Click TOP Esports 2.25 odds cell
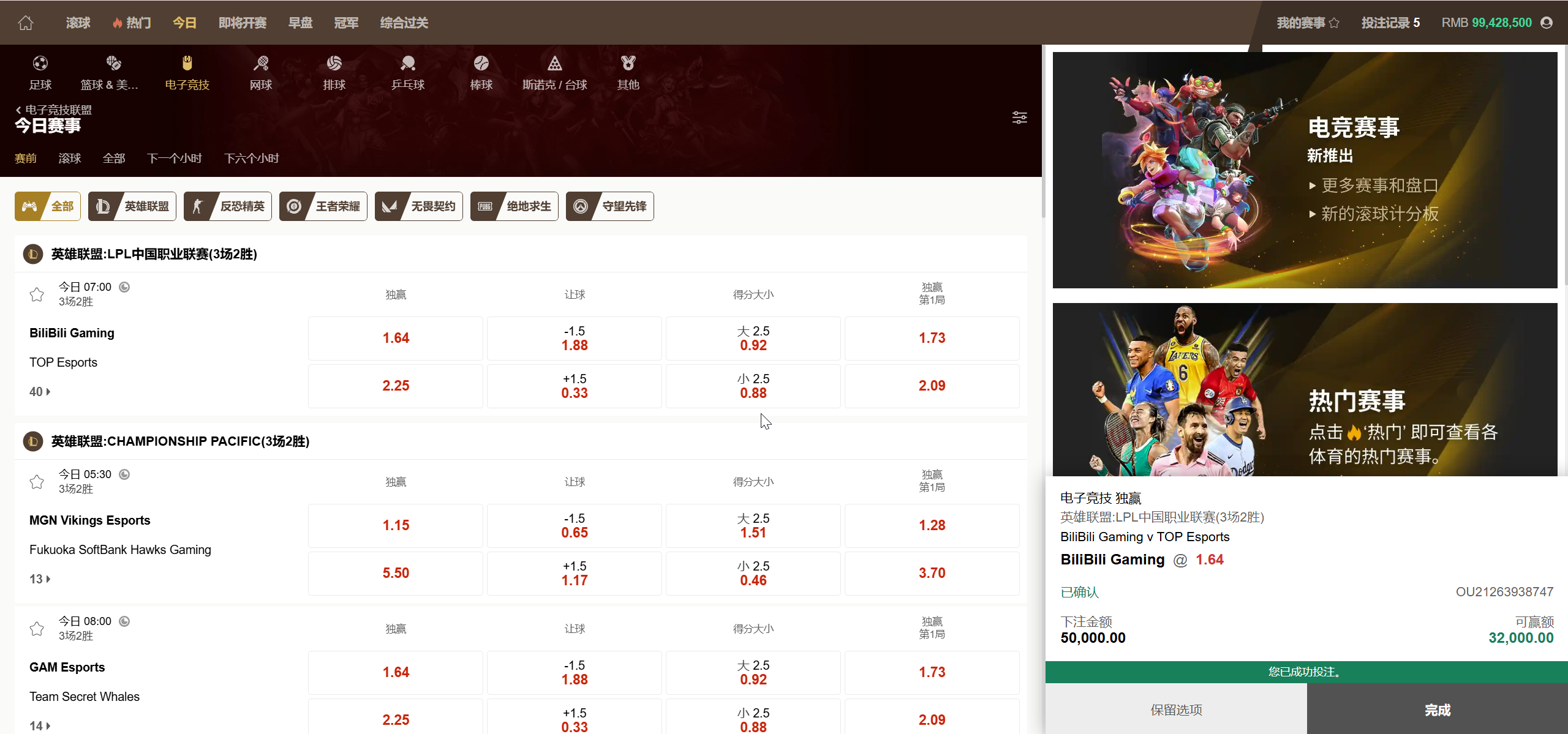The height and width of the screenshot is (734, 1568). [396, 386]
